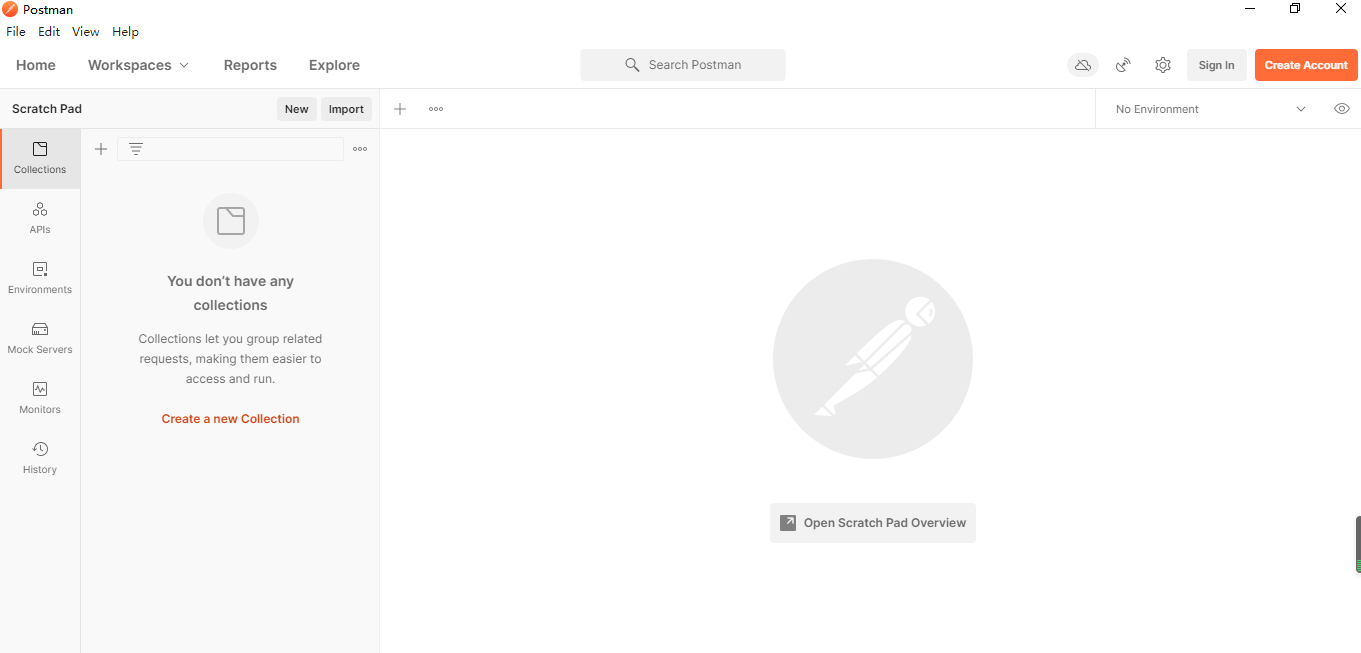This screenshot has height=653, width=1361.
Task: Open the Edit menu
Action: pos(49,32)
